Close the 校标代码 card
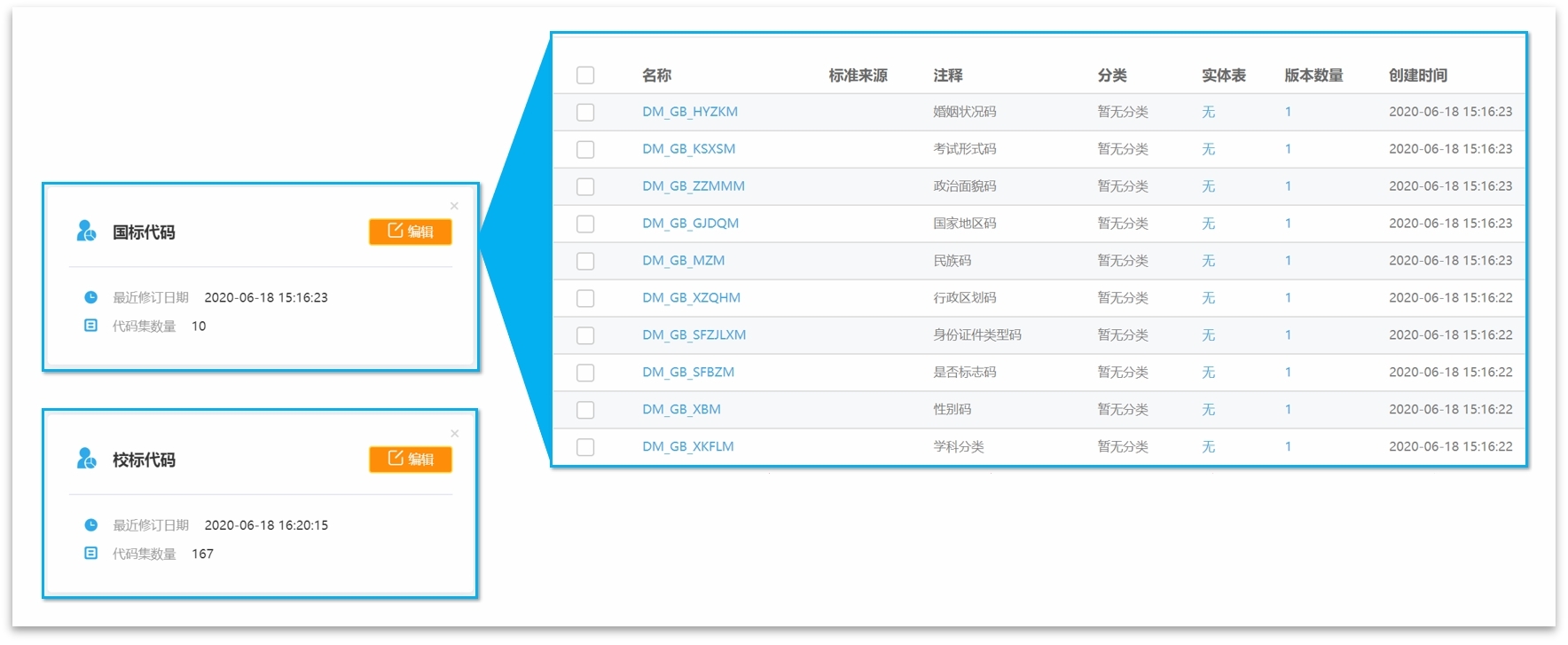 [x=454, y=433]
